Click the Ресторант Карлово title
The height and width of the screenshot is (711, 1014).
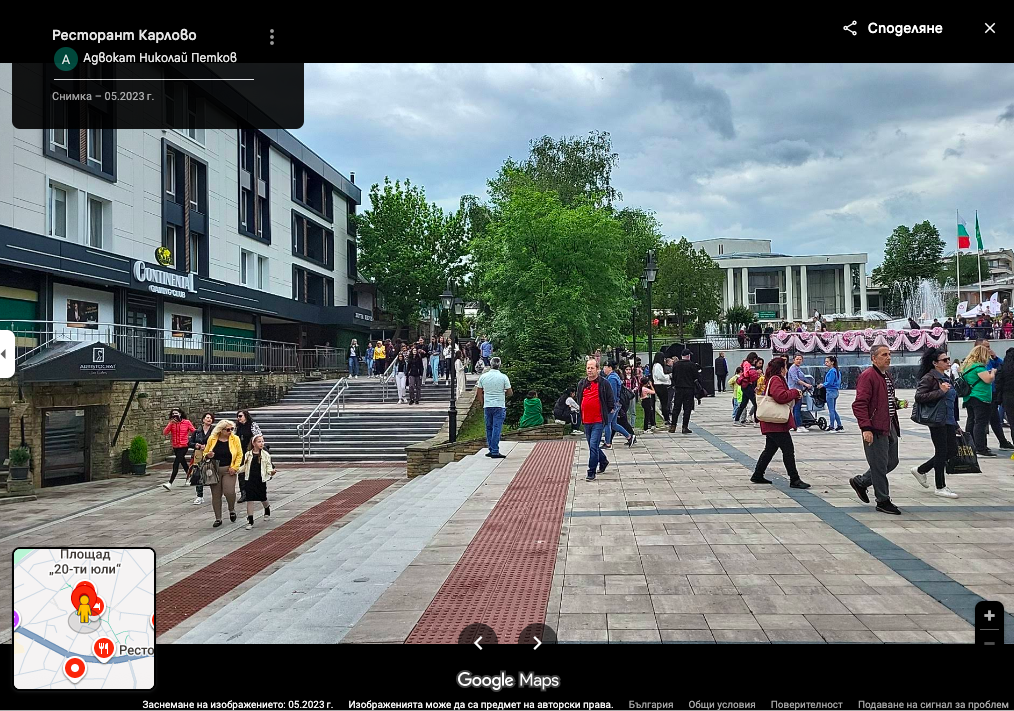click(124, 35)
